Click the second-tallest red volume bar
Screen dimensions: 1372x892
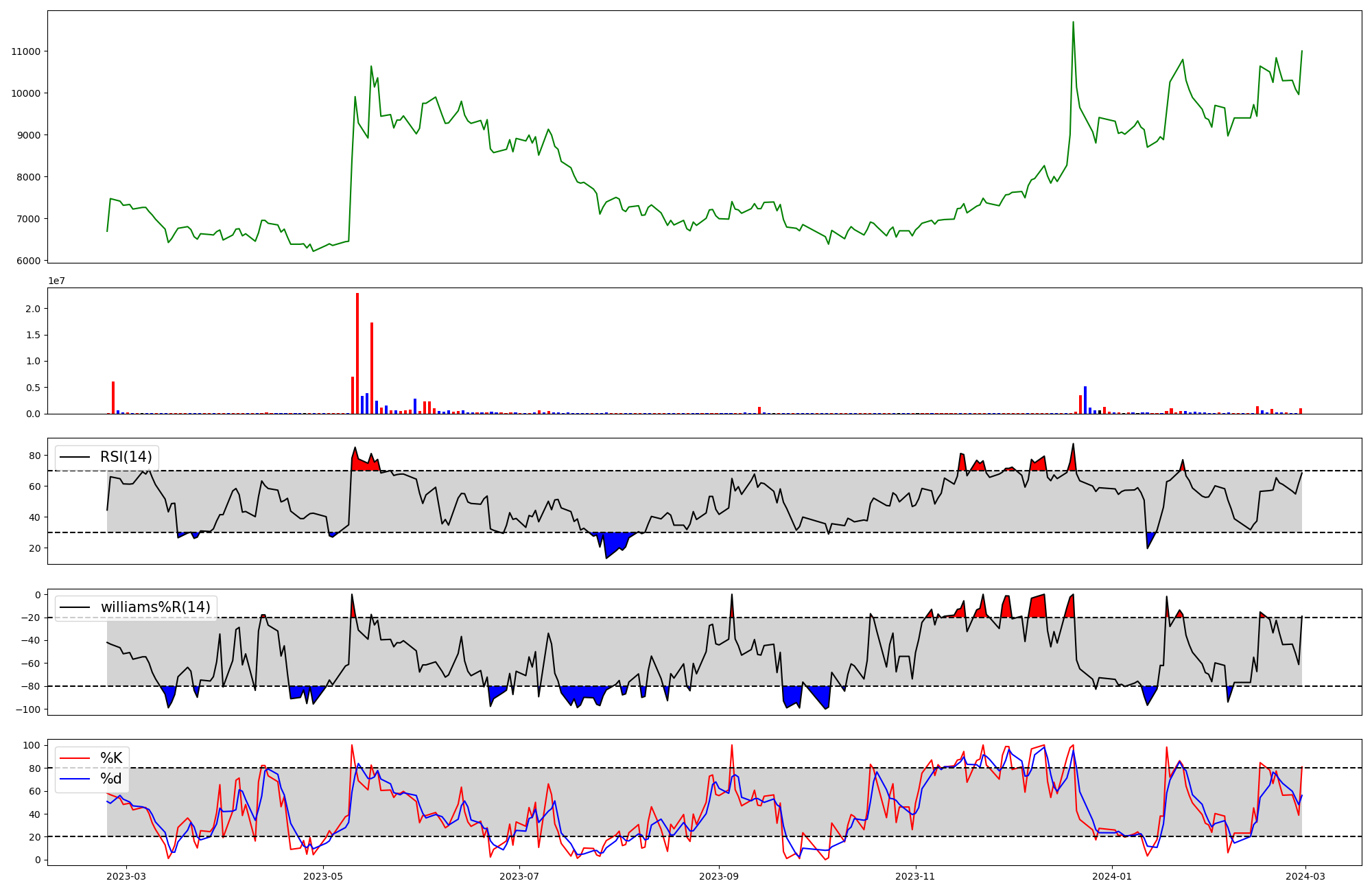pyautogui.click(x=372, y=368)
